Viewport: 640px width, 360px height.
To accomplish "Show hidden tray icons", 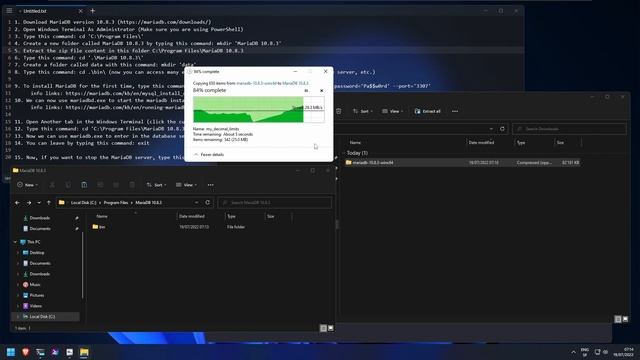I will pyautogui.click(x=573, y=352).
